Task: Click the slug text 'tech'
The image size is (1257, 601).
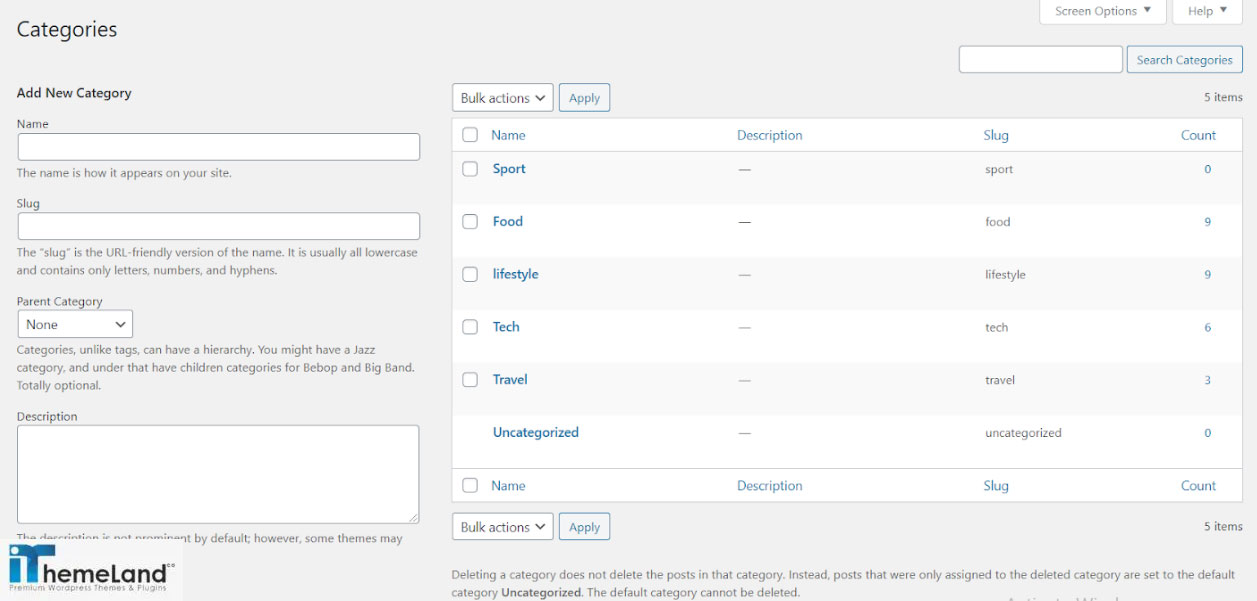Action: click(996, 327)
